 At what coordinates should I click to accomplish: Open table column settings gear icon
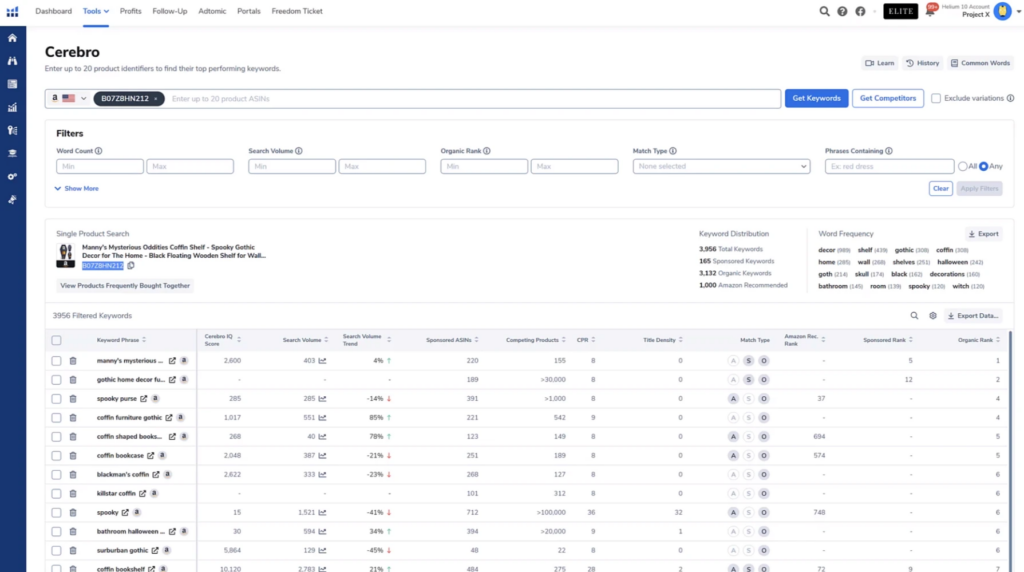click(933, 315)
